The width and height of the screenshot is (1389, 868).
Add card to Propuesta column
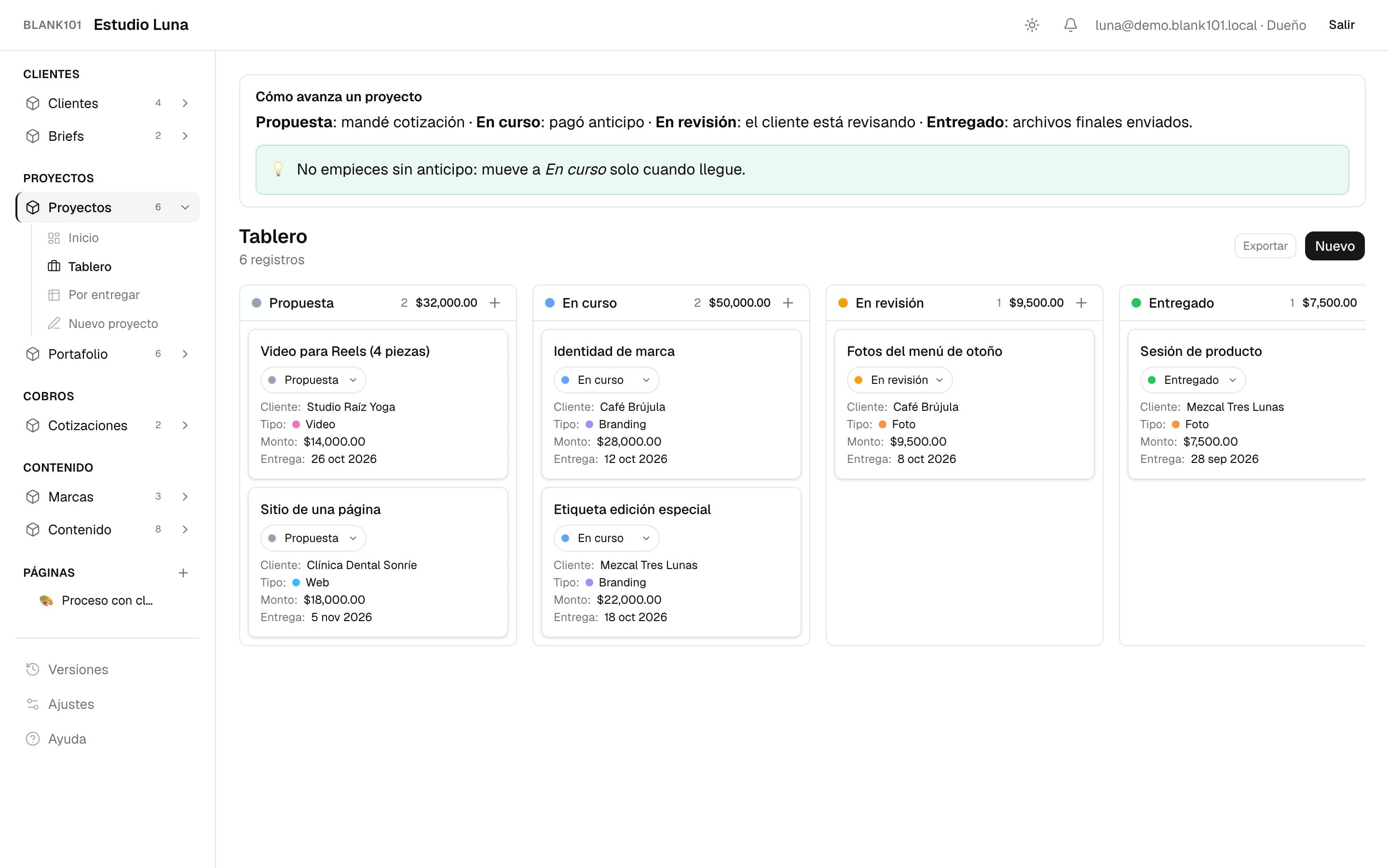pos(495,303)
